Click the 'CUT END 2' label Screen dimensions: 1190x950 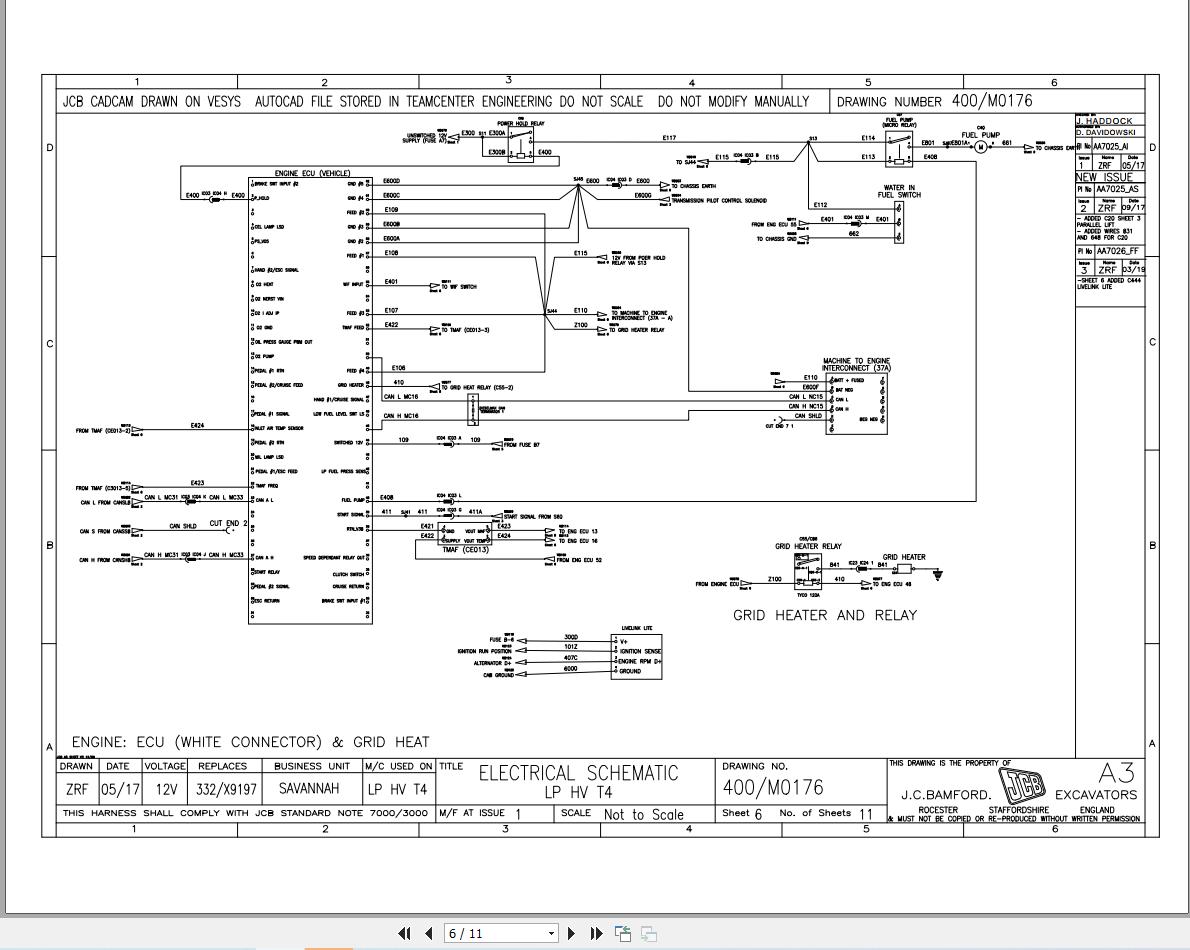(x=228, y=524)
